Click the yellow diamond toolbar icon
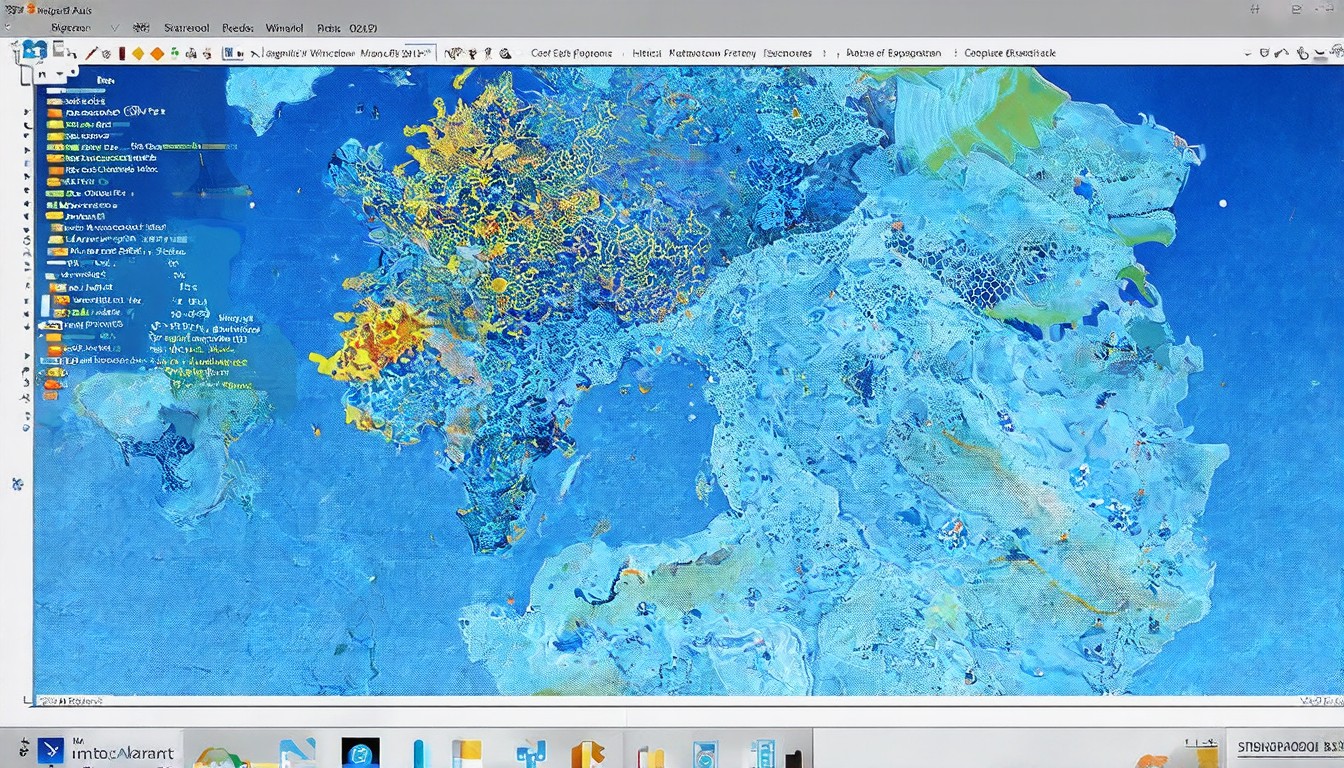The image size is (1344, 768). pyautogui.click(x=138, y=54)
